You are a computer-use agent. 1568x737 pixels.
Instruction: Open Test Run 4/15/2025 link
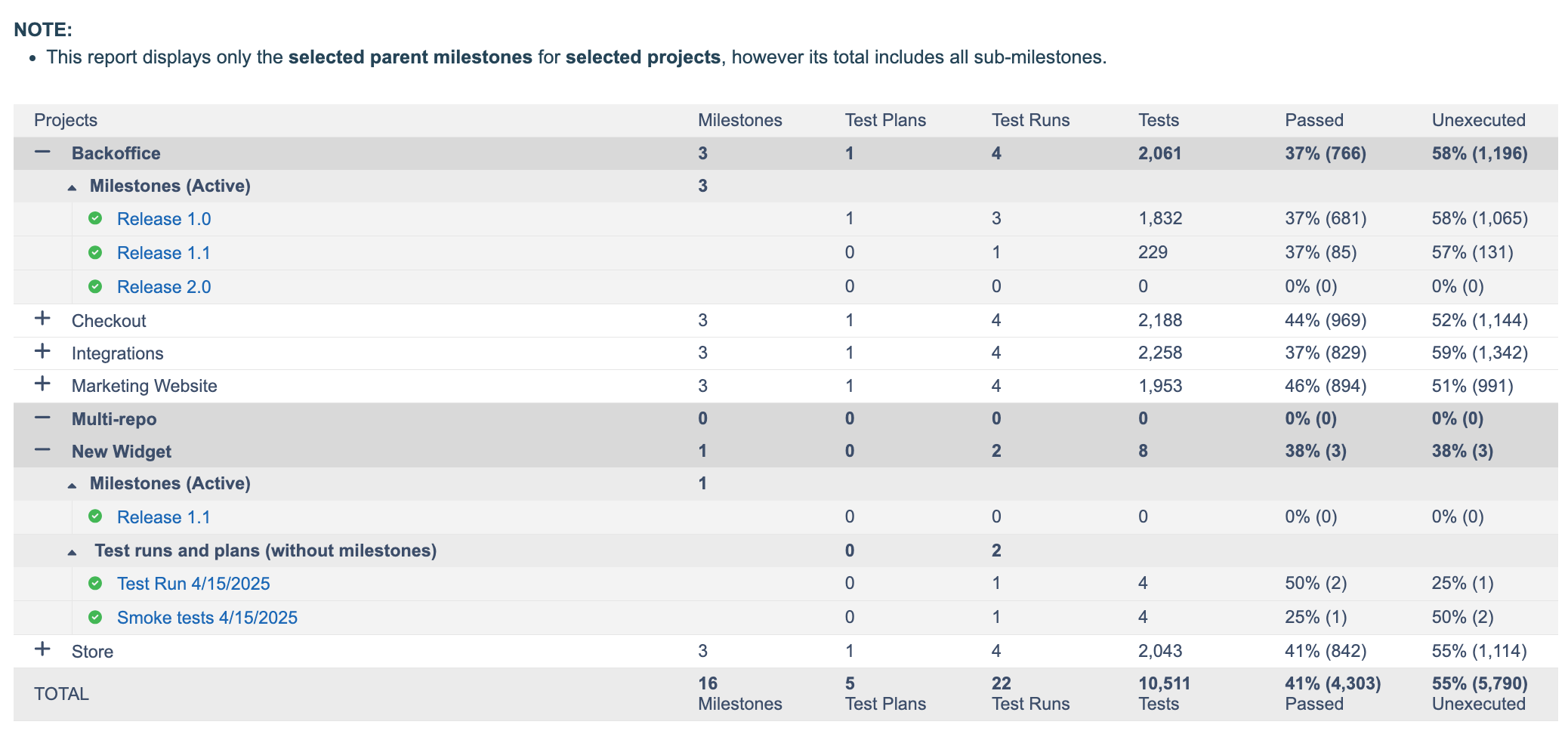[x=193, y=584]
